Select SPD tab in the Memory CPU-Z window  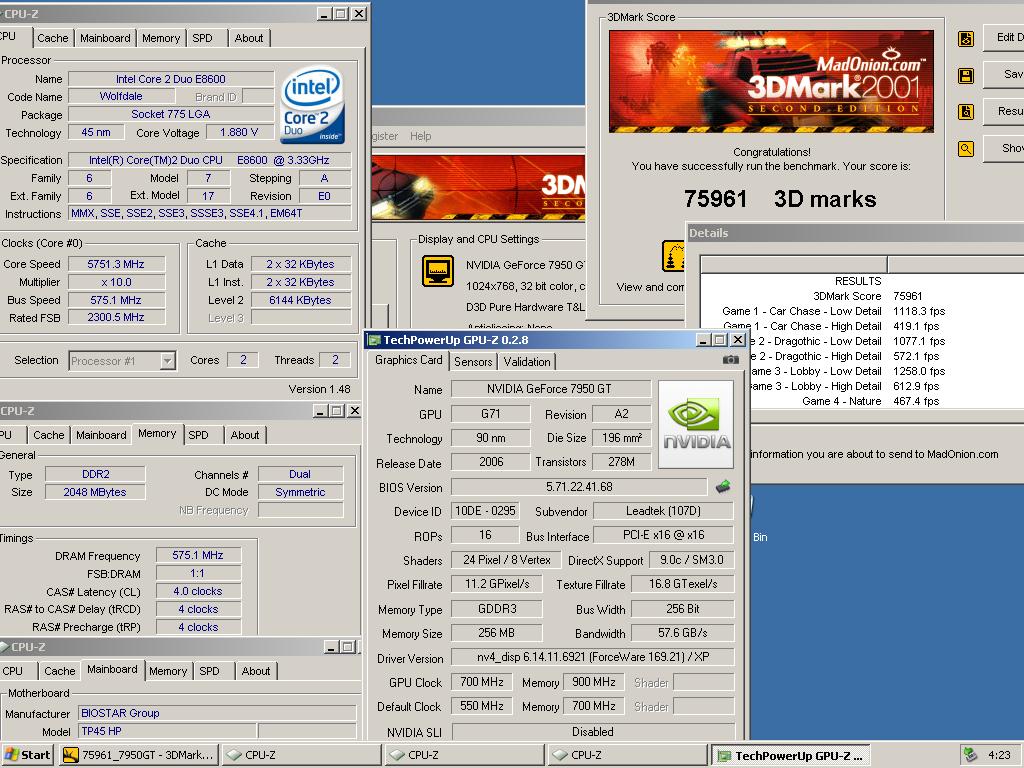[199, 435]
